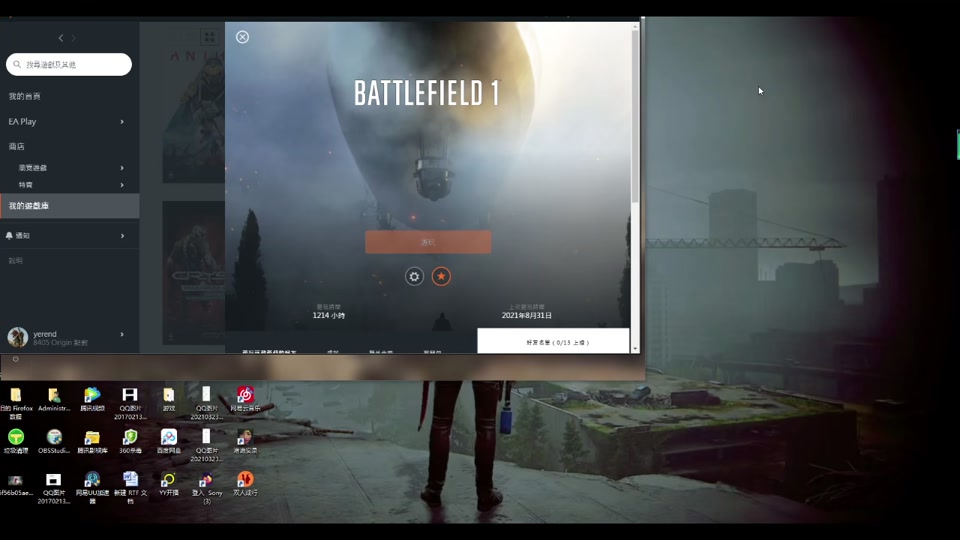Open the 游戏 games folder on the desktop
The width and height of the screenshot is (960, 540).
click(x=168, y=399)
